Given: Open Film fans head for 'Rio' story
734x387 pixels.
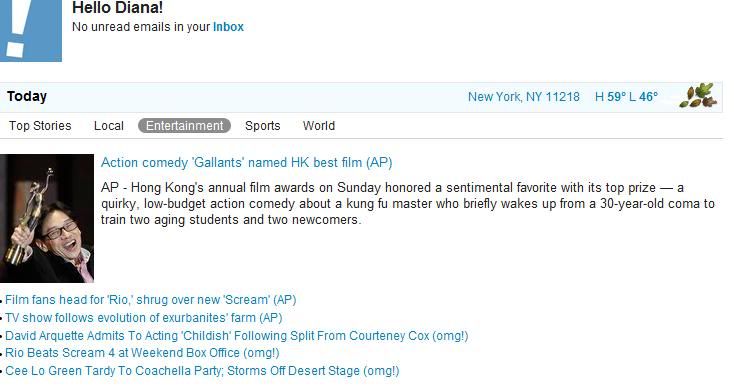Looking at the screenshot, I should pyautogui.click(x=151, y=300).
